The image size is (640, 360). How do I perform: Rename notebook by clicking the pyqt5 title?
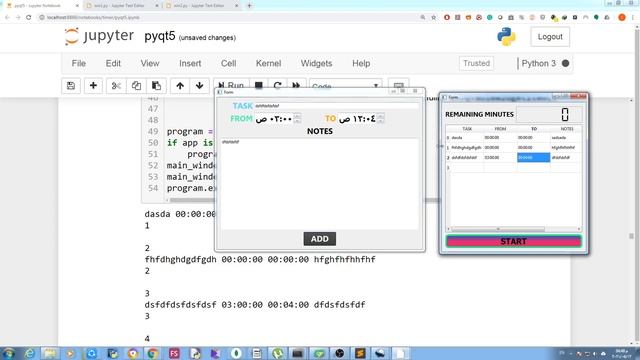coord(160,36)
